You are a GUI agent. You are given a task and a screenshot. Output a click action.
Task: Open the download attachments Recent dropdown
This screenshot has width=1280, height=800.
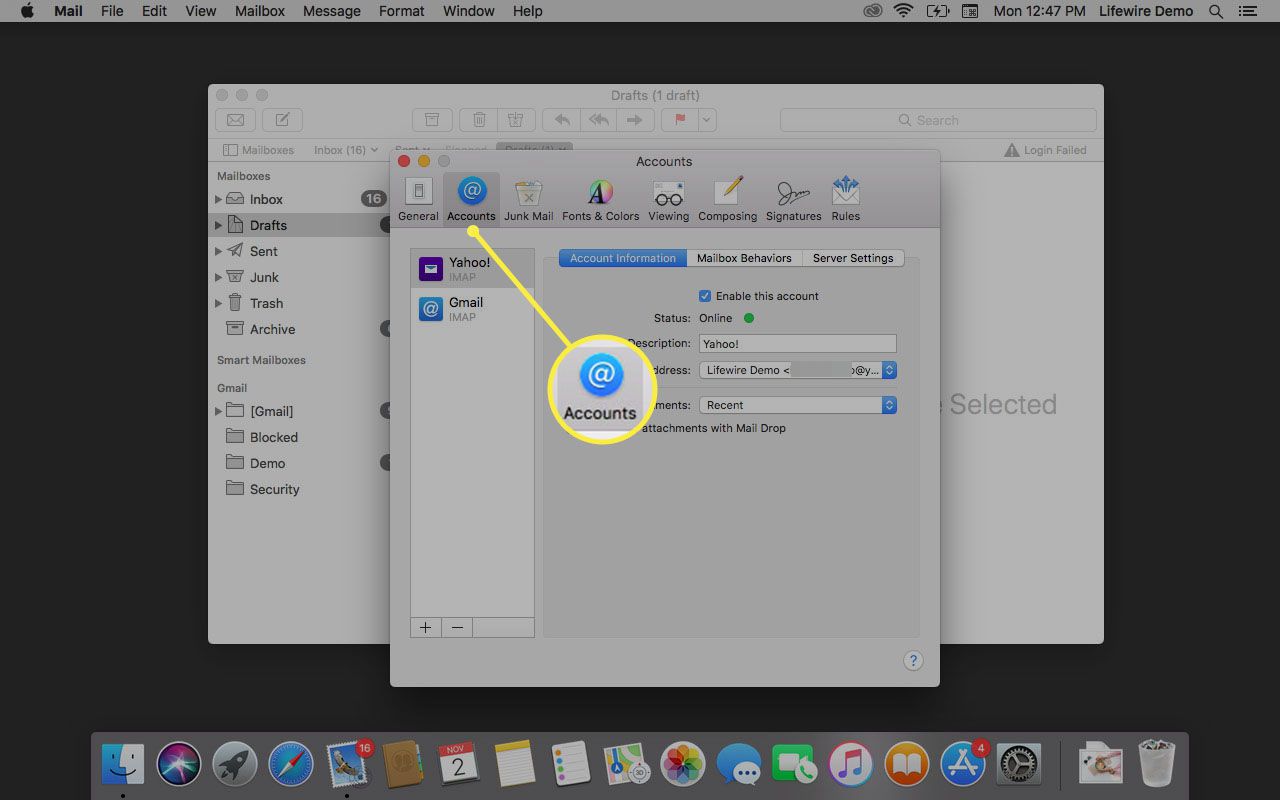tap(797, 405)
